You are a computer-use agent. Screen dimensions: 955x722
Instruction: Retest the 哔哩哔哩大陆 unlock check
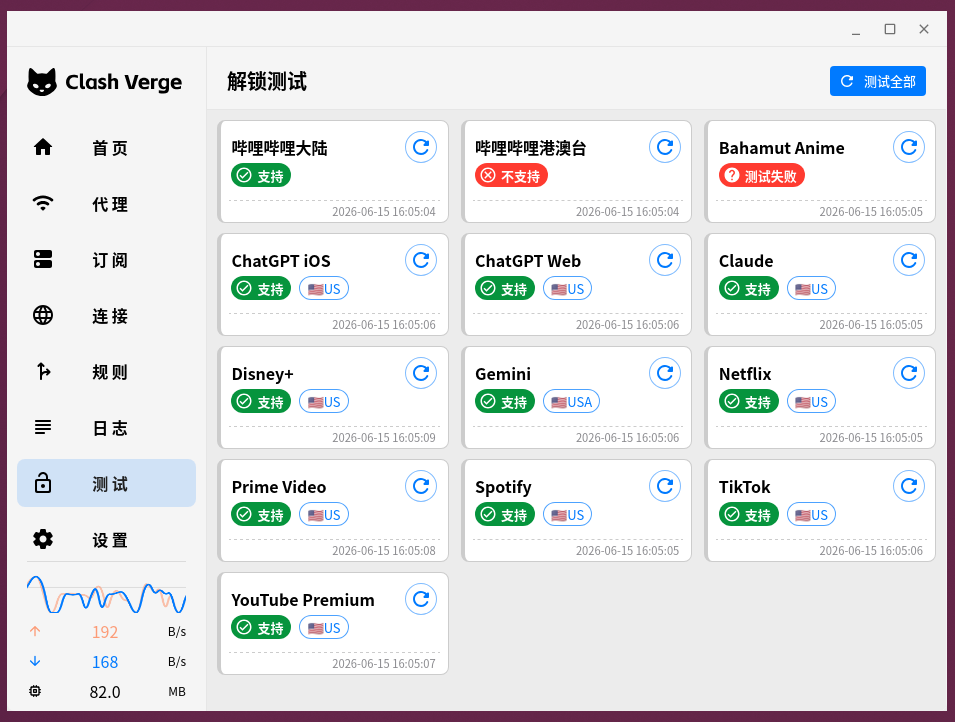[421, 147]
